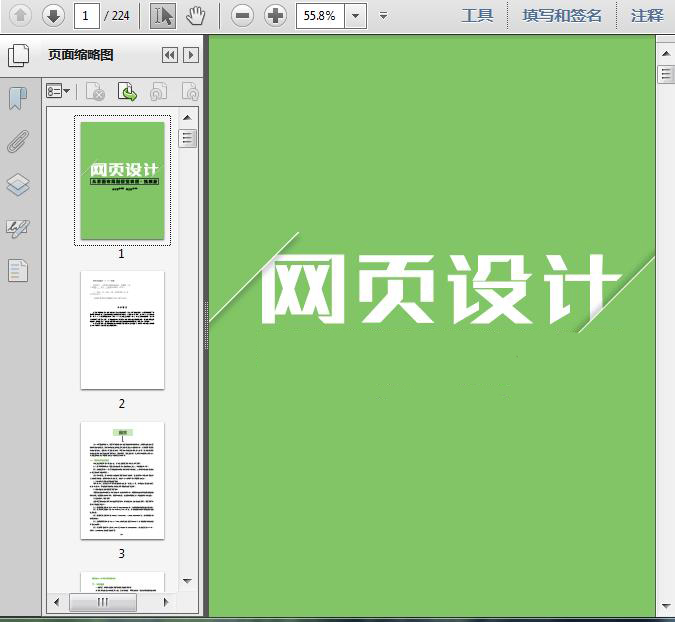The width and height of the screenshot is (675, 622).
Task: Open the 填写和签名 pane
Action: [562, 15]
